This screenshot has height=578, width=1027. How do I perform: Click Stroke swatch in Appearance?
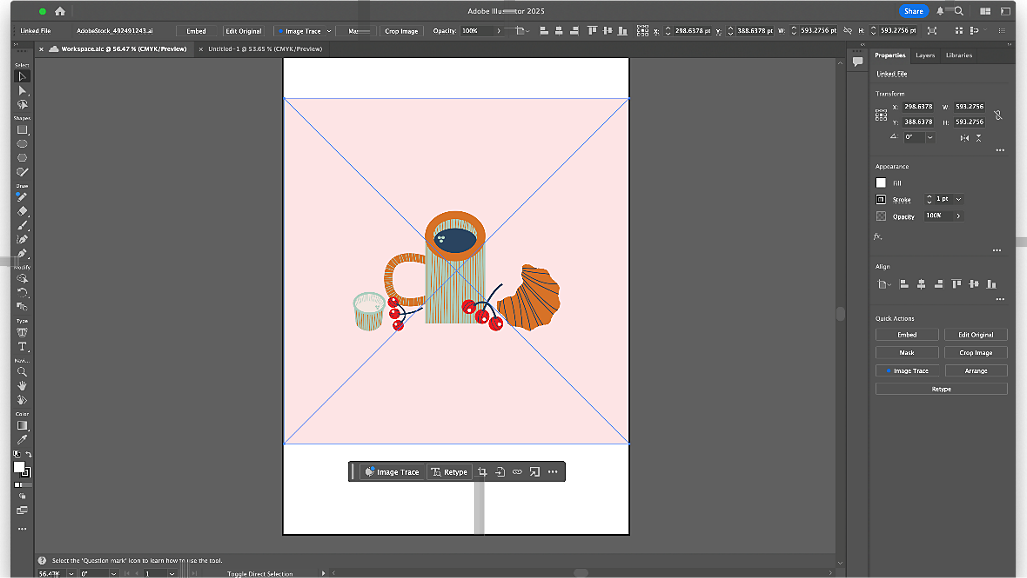881,199
